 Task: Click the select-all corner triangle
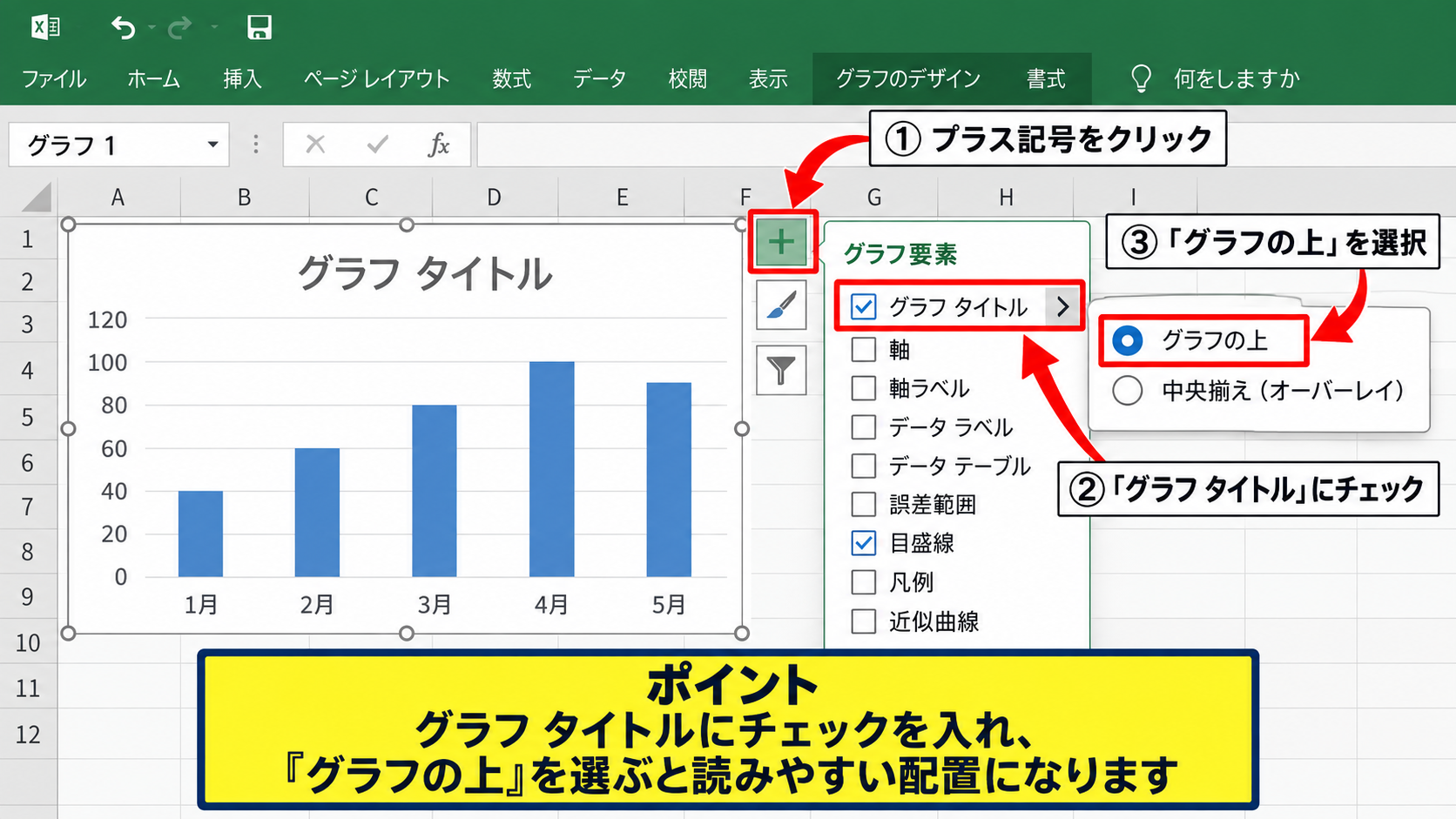(37, 198)
